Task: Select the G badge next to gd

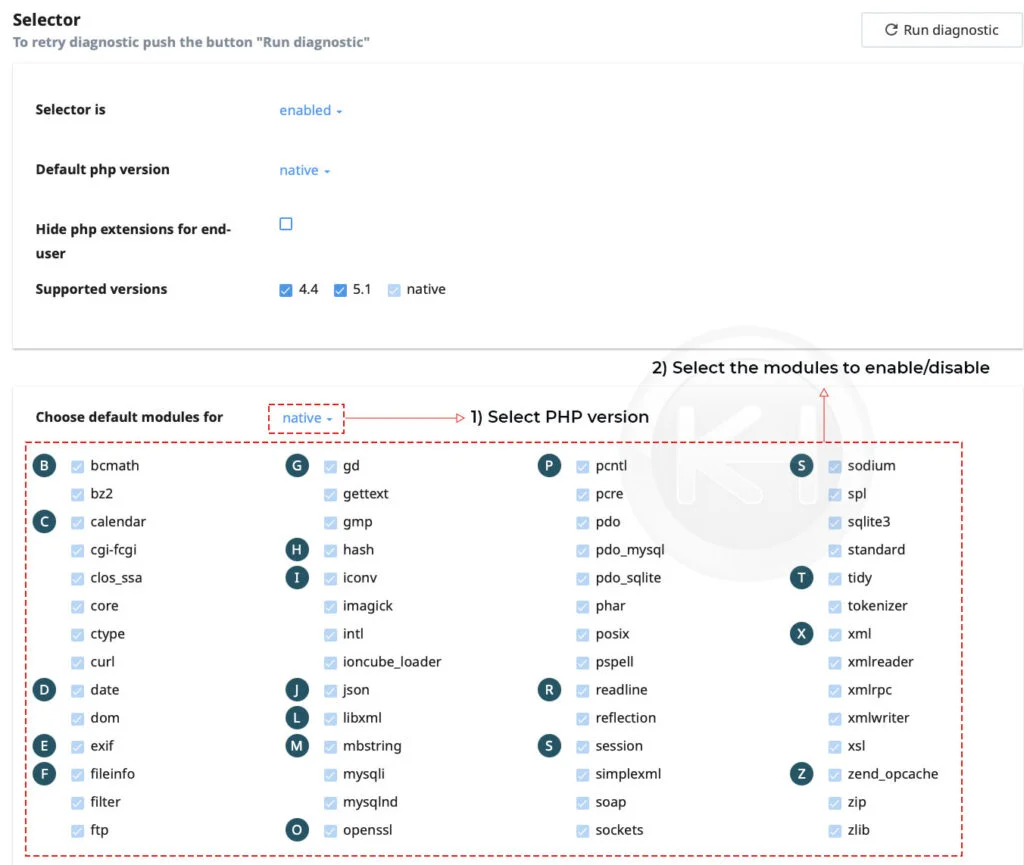Action: pyautogui.click(x=296, y=465)
